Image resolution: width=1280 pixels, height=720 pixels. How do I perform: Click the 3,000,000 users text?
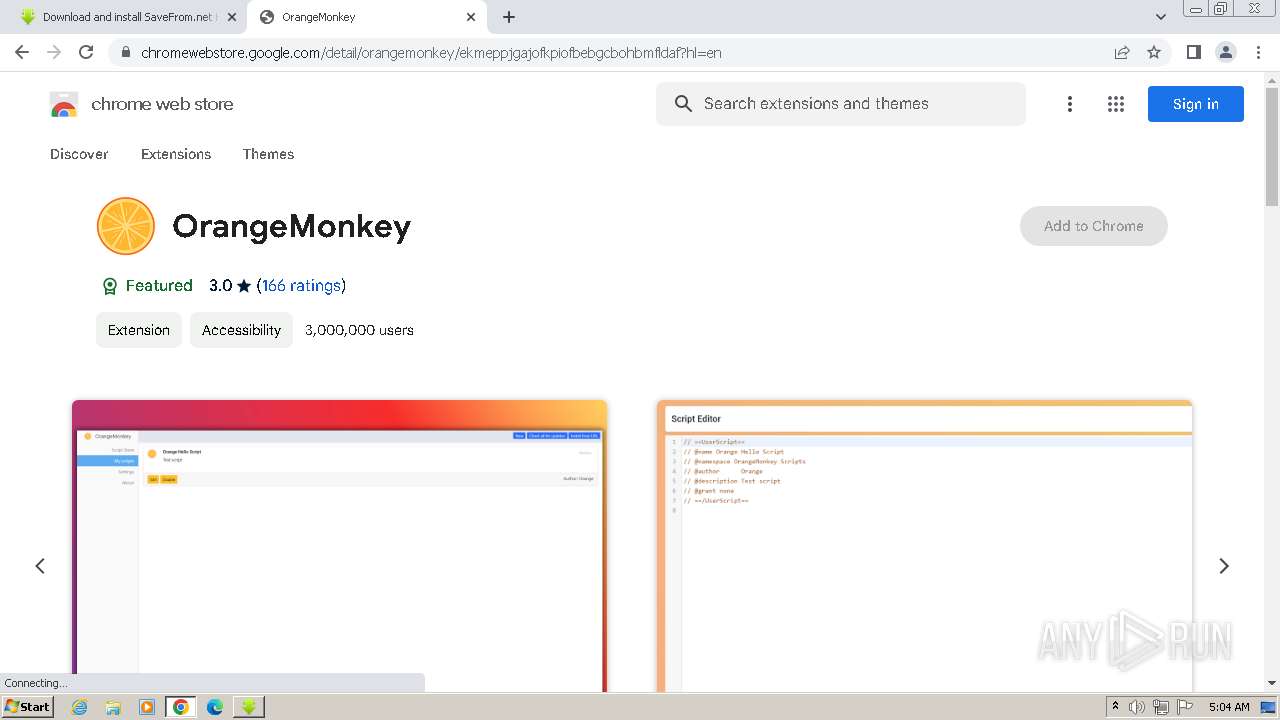pos(359,330)
